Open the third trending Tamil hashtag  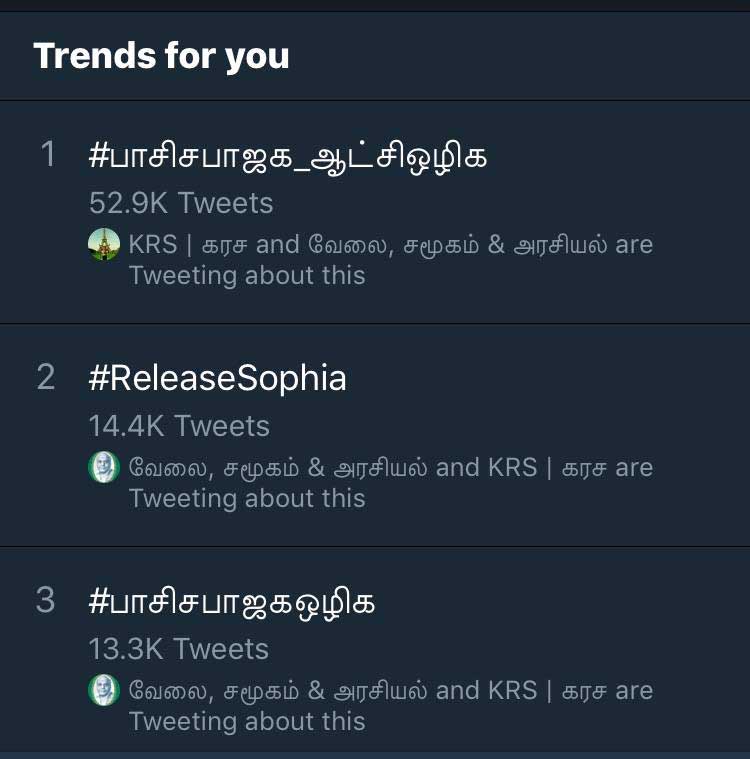pyautogui.click(x=231, y=603)
